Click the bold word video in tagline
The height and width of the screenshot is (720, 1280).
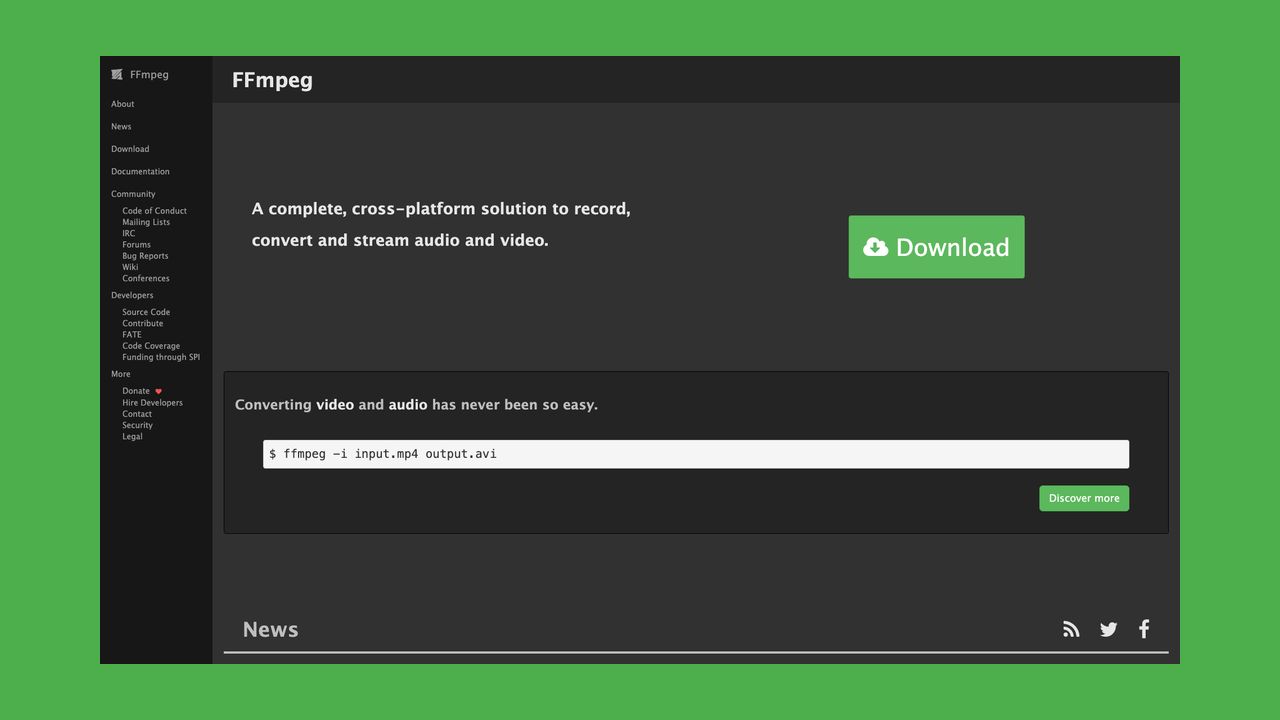(335, 405)
